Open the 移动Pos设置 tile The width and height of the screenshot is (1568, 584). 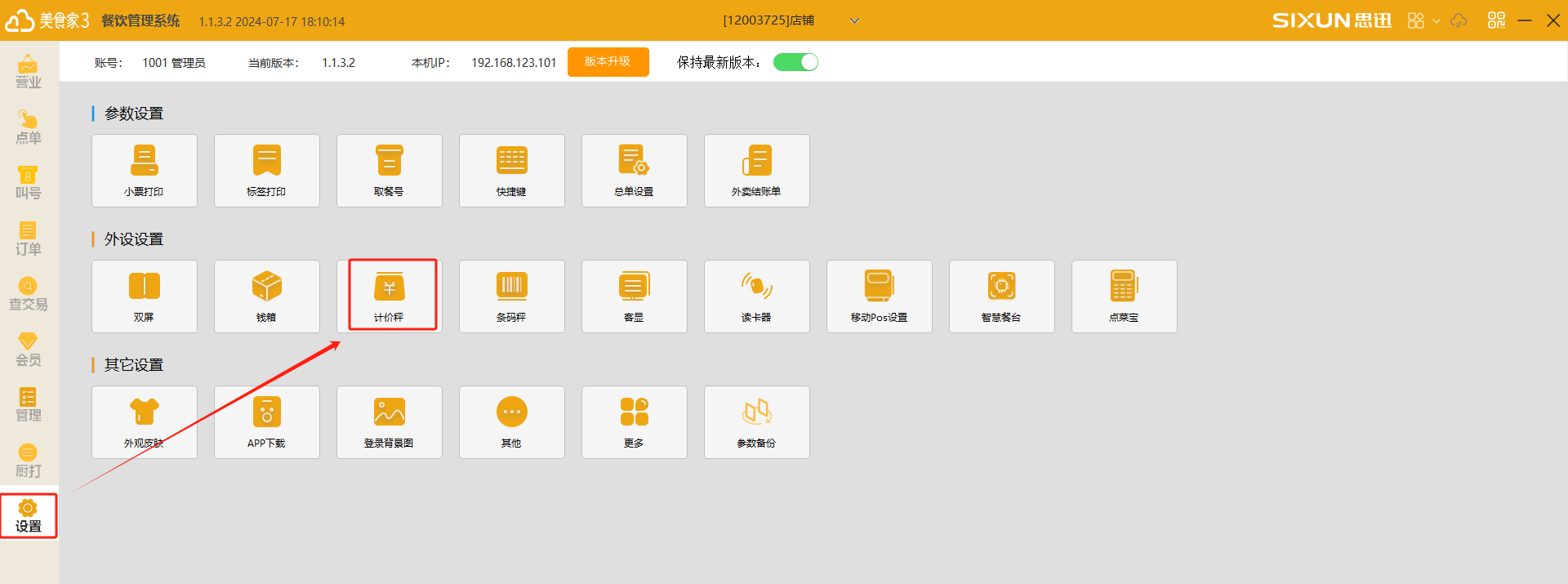point(880,296)
